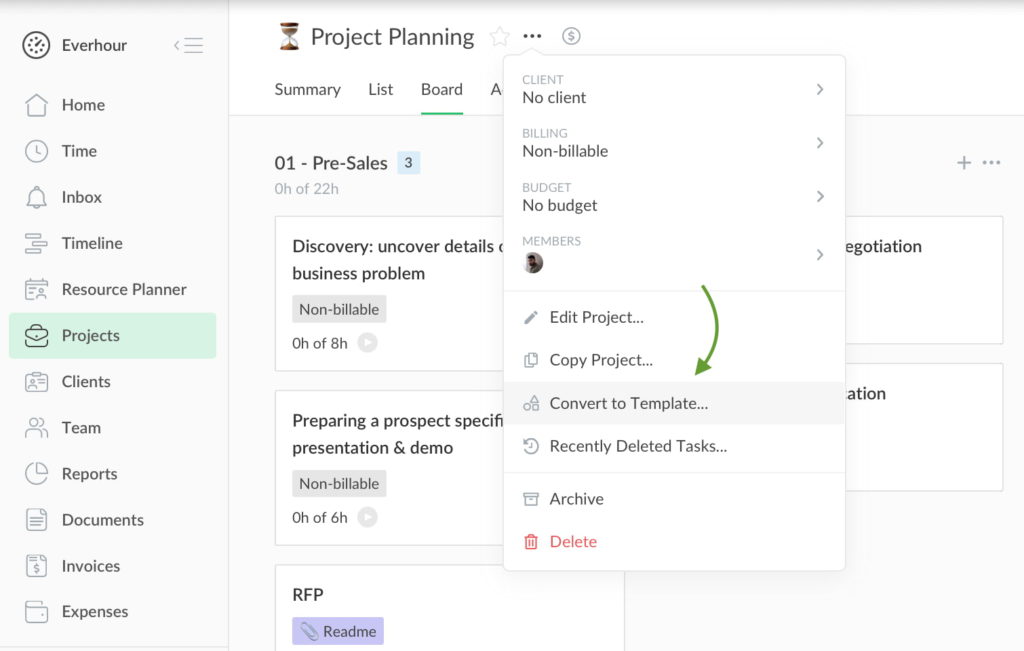
Task: Click the progress circle on Discovery task
Action: point(366,343)
